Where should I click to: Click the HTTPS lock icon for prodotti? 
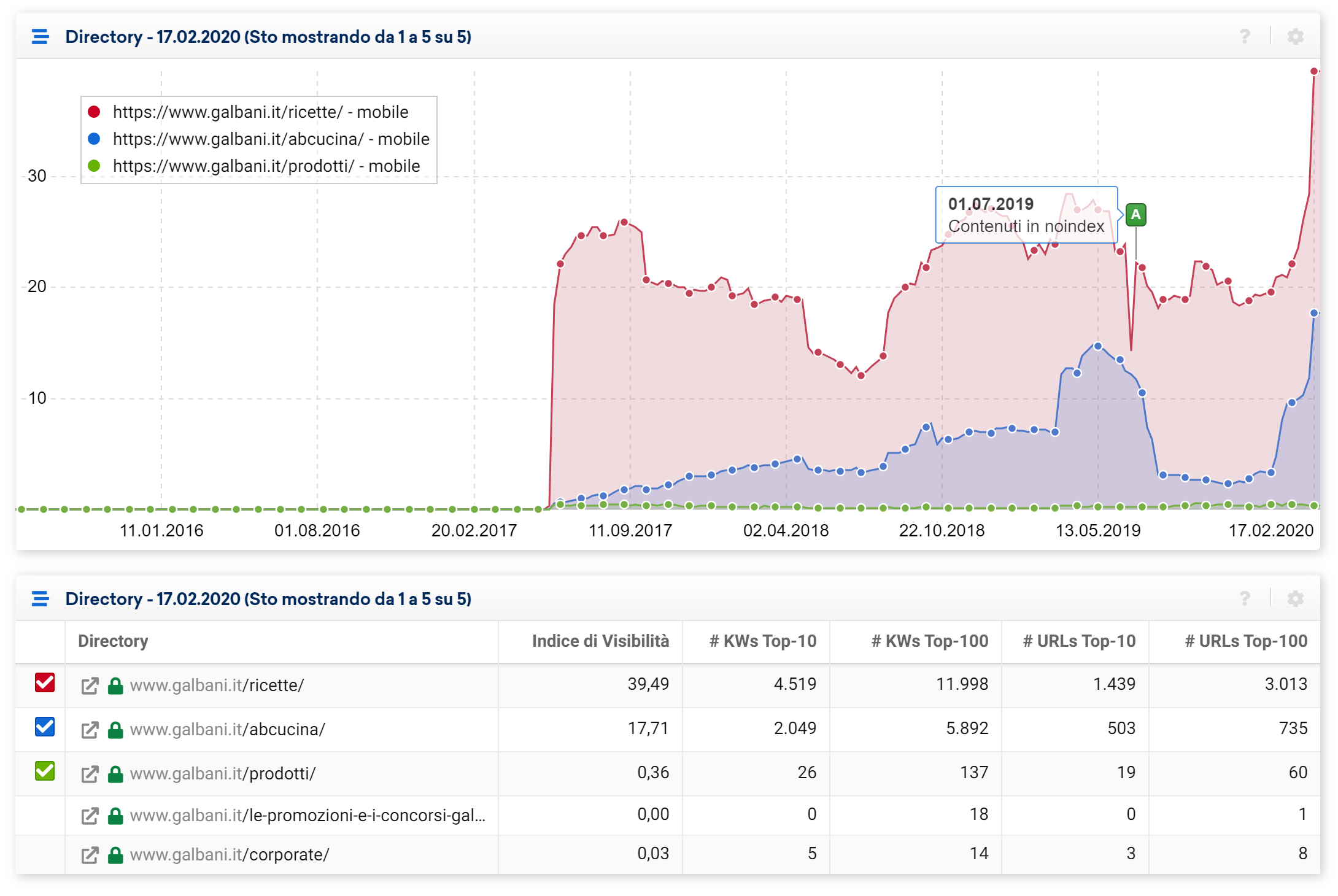(x=115, y=774)
